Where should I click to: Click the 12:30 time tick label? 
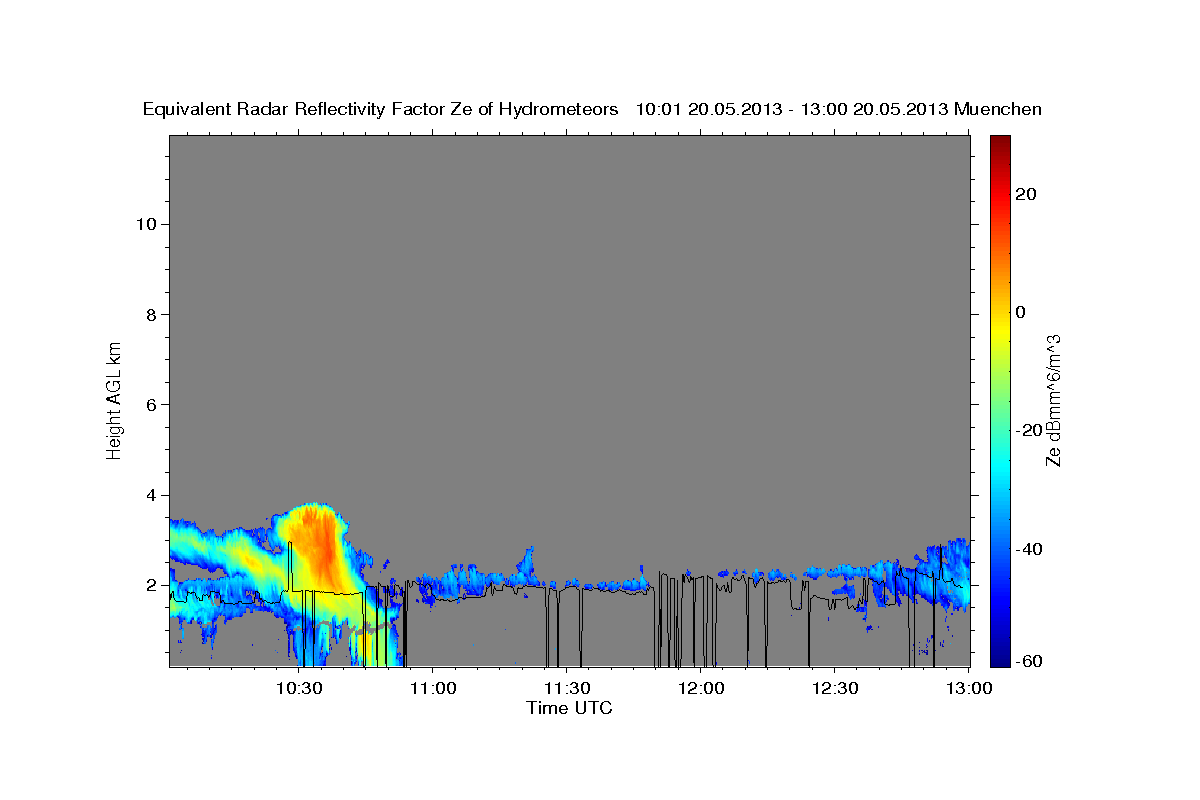pos(835,688)
